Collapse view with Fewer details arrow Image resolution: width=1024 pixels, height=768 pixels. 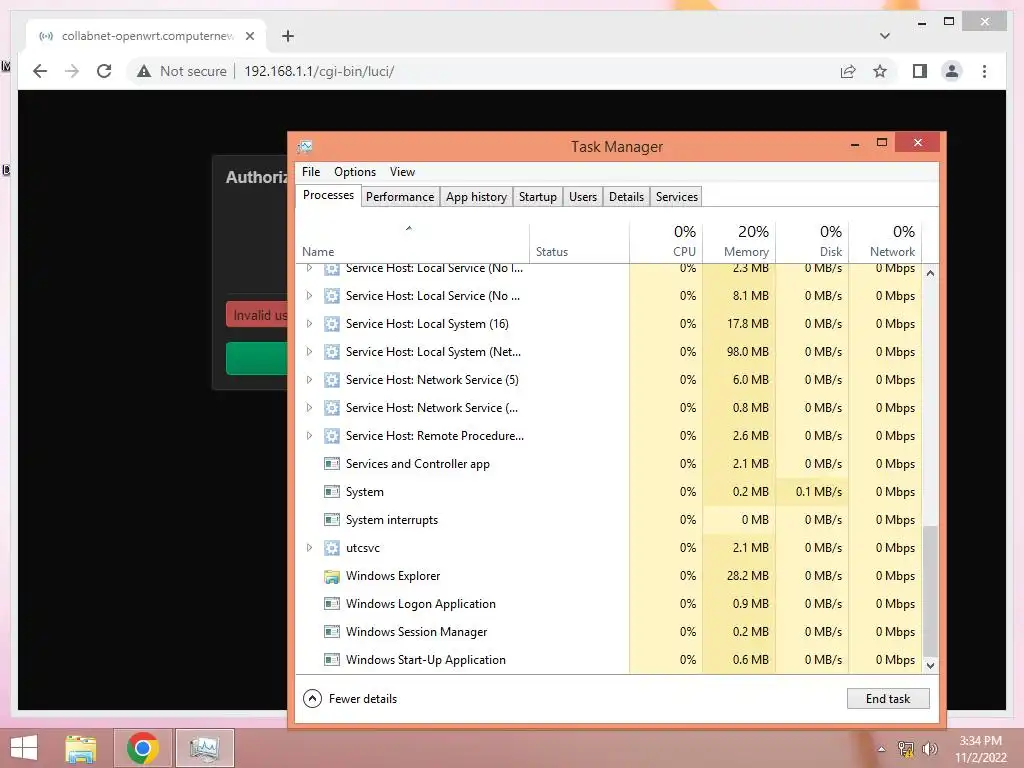(312, 699)
